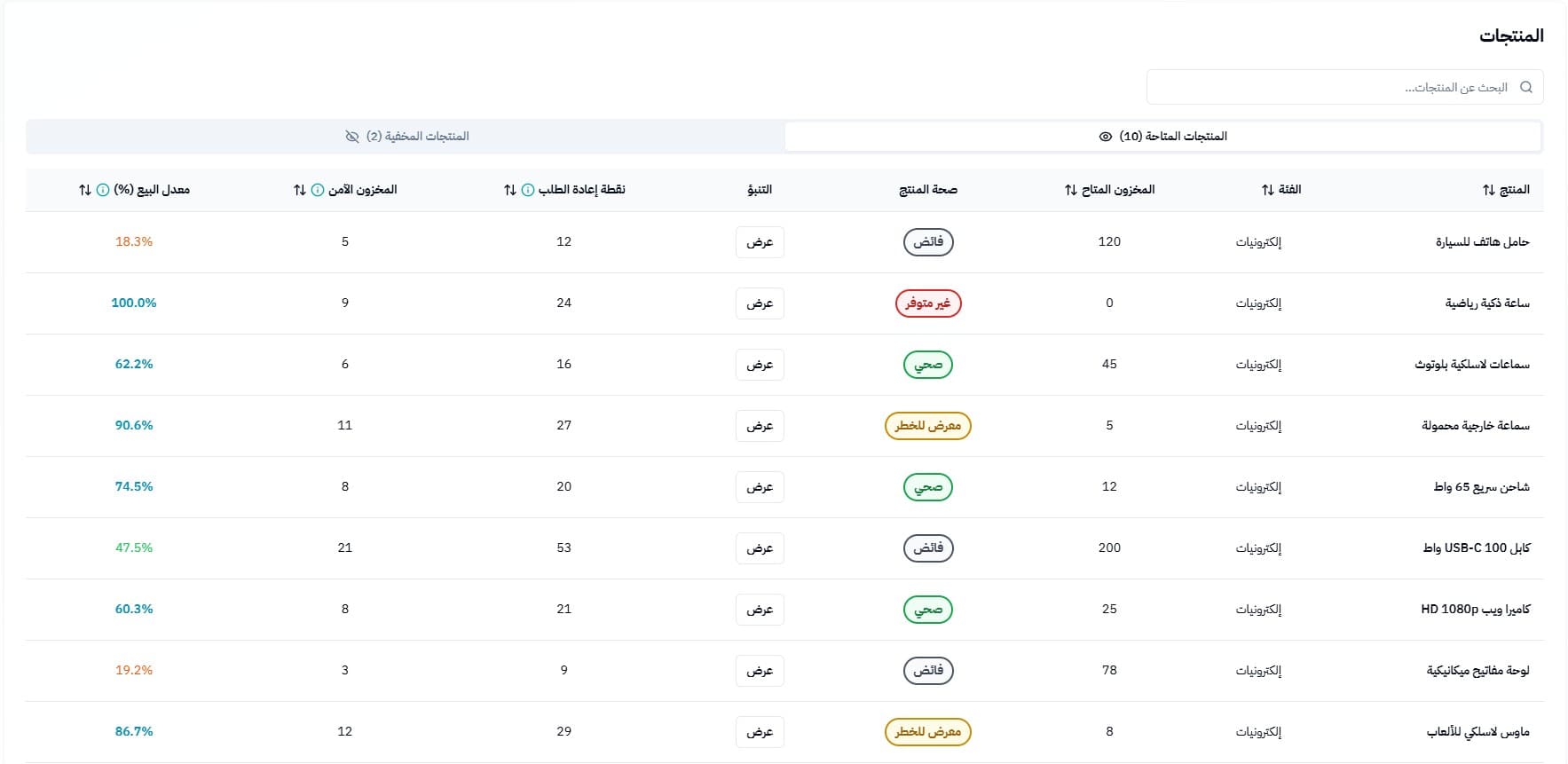Click sell rate 100.0%
The width and height of the screenshot is (1568, 764).
click(134, 303)
